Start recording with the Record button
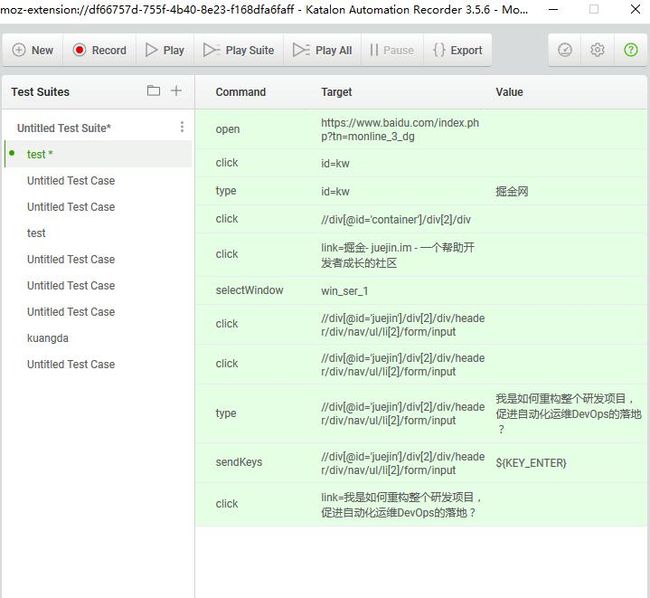The height and width of the screenshot is (598, 650). click(99, 50)
